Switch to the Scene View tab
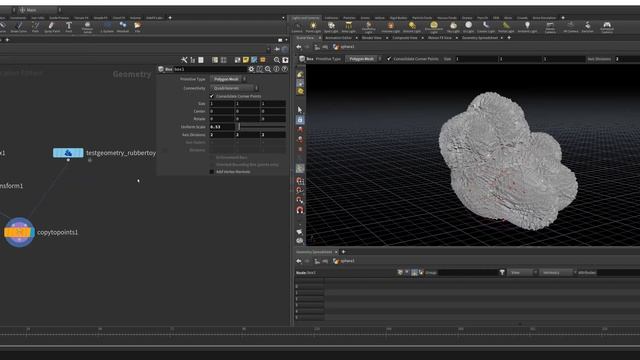Viewport: 640px width, 360px height. pyautogui.click(x=305, y=38)
